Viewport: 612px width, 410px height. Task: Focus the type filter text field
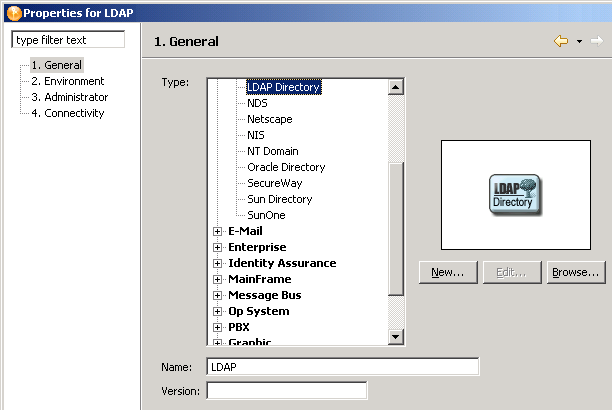click(x=68, y=40)
